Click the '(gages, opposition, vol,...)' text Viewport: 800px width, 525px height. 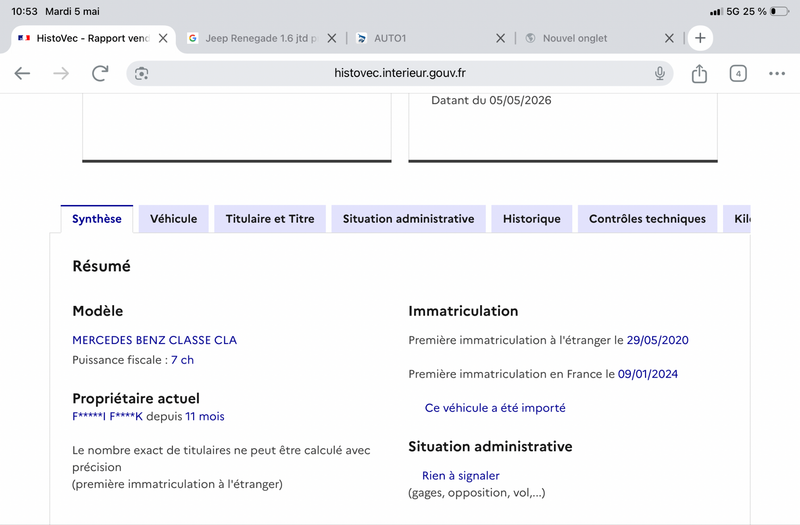[477, 492]
